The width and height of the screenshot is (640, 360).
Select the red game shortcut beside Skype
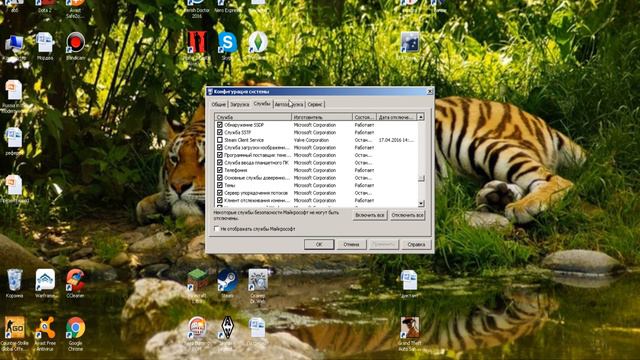pyautogui.click(x=197, y=46)
